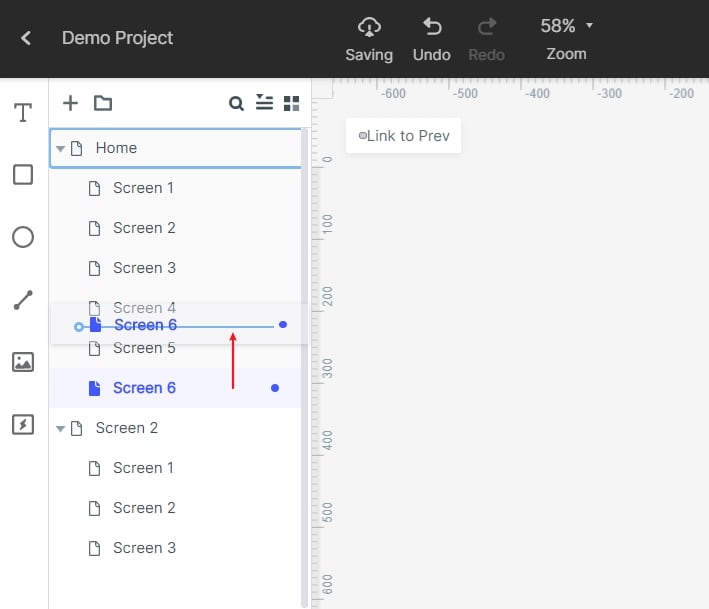Click the Demo Project title
Image resolution: width=709 pixels, height=609 pixels.
[x=118, y=38]
